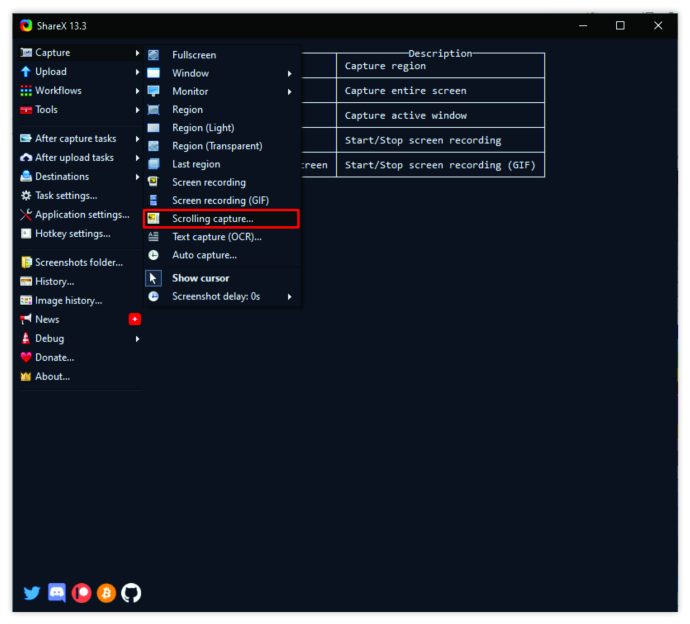
Task: Maximize the ShareX window
Action: [x=620, y=26]
